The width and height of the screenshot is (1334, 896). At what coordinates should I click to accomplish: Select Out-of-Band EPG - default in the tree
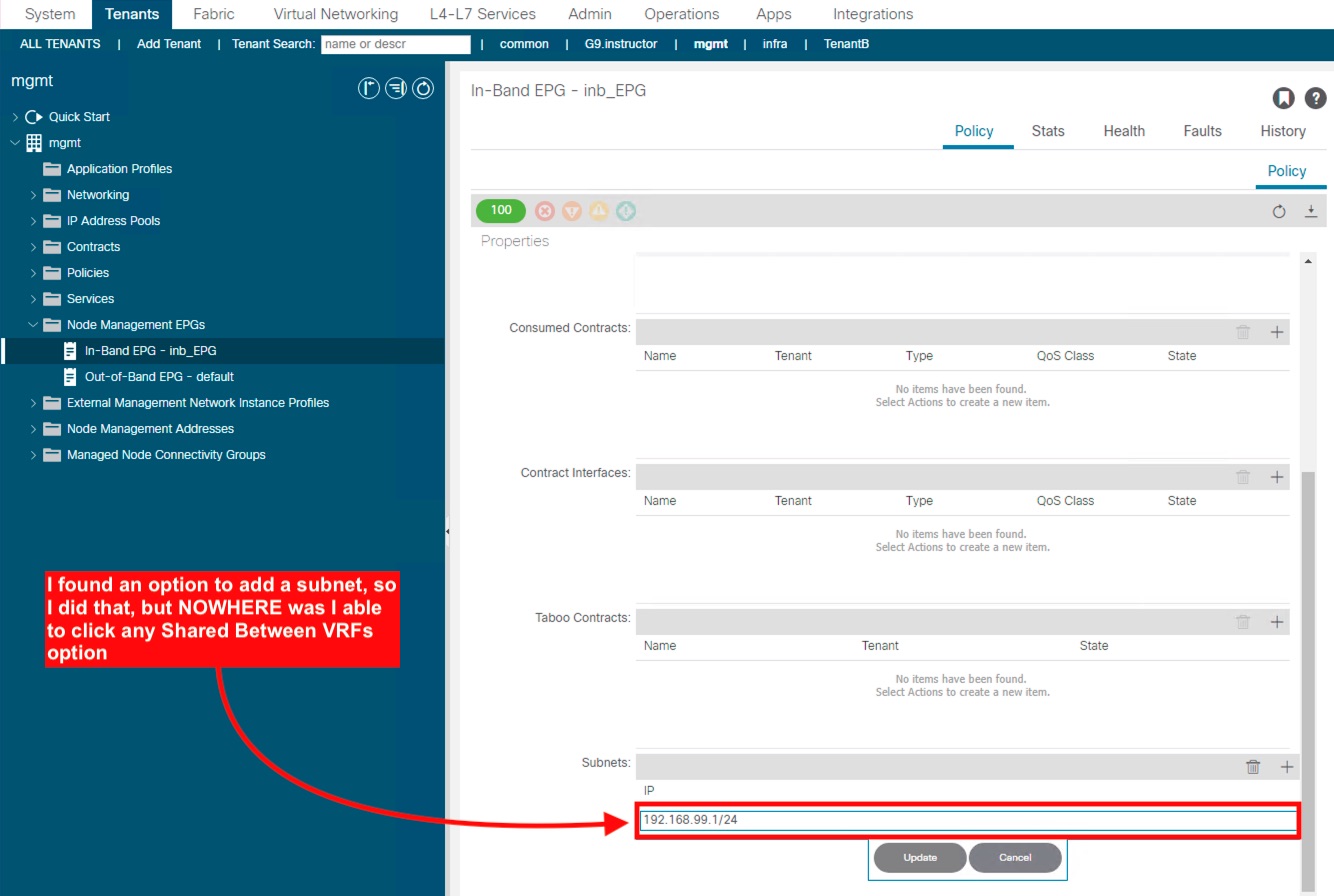coord(159,377)
